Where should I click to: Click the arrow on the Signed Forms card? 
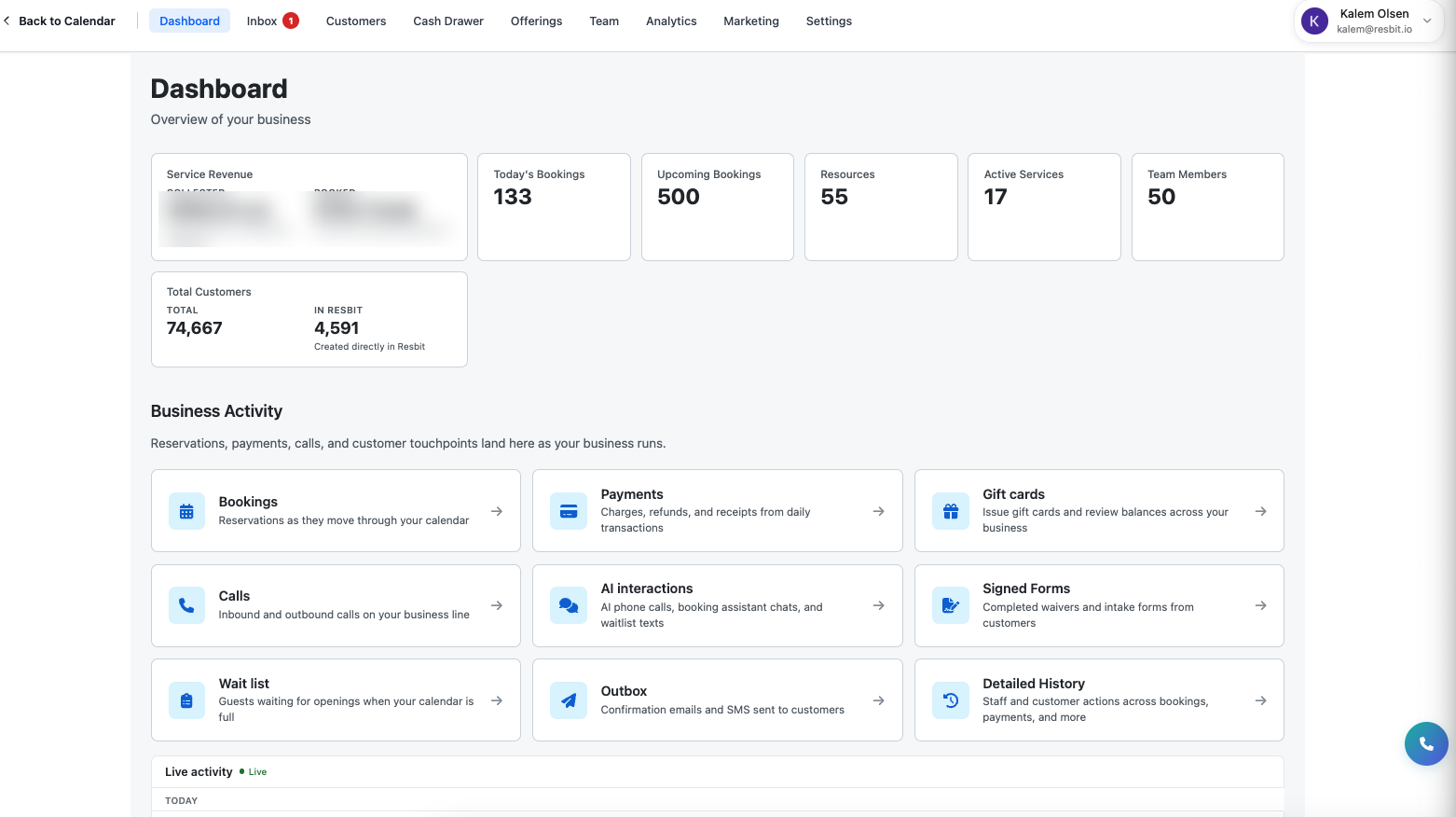coord(1261,605)
